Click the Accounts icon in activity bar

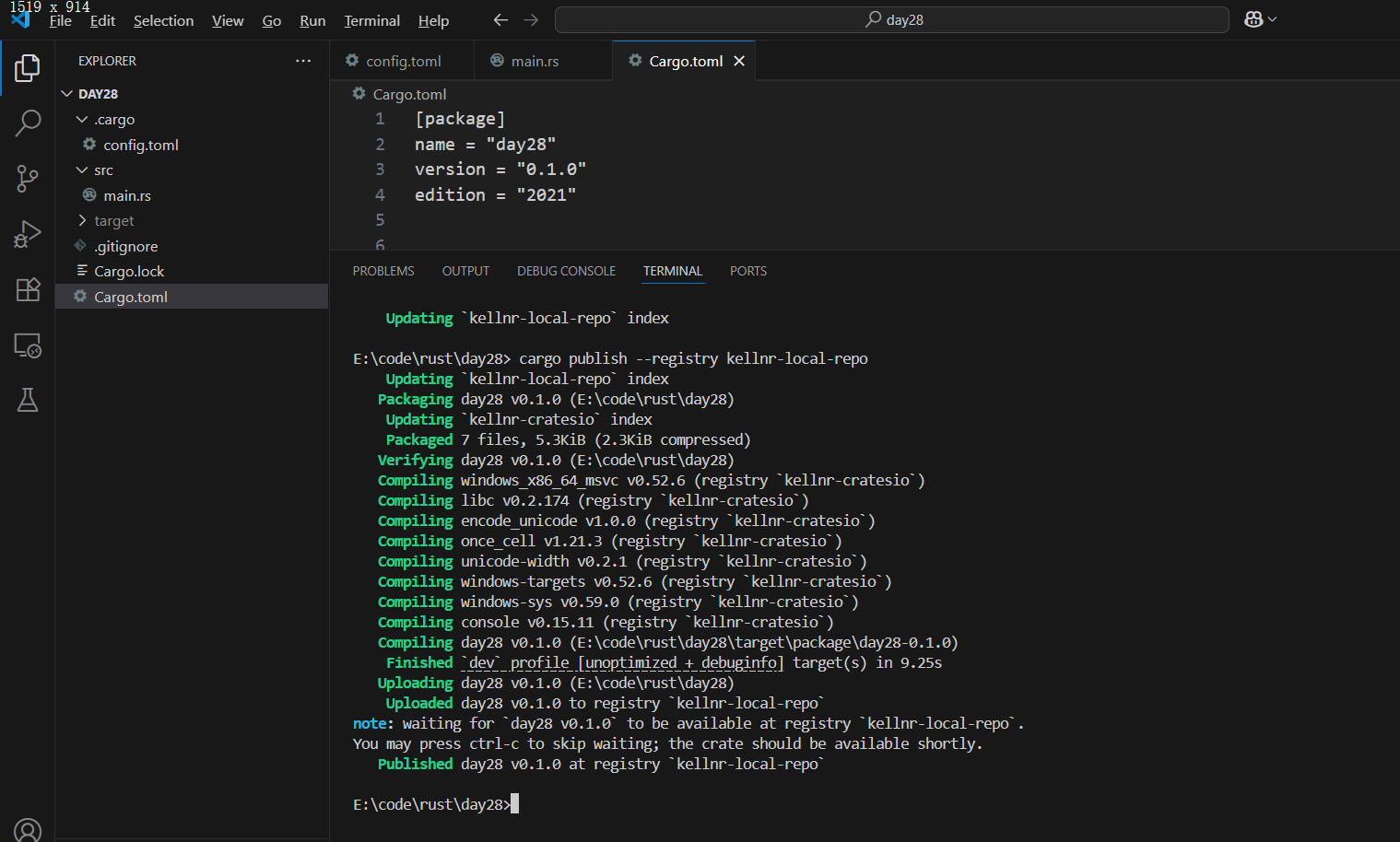28,829
